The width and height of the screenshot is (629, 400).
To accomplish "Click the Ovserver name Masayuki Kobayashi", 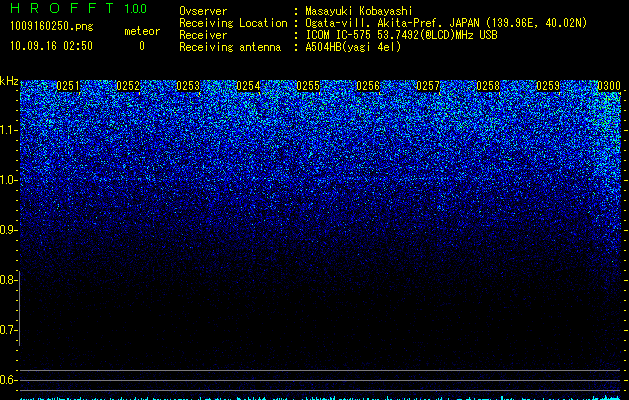I will (x=359, y=11).
